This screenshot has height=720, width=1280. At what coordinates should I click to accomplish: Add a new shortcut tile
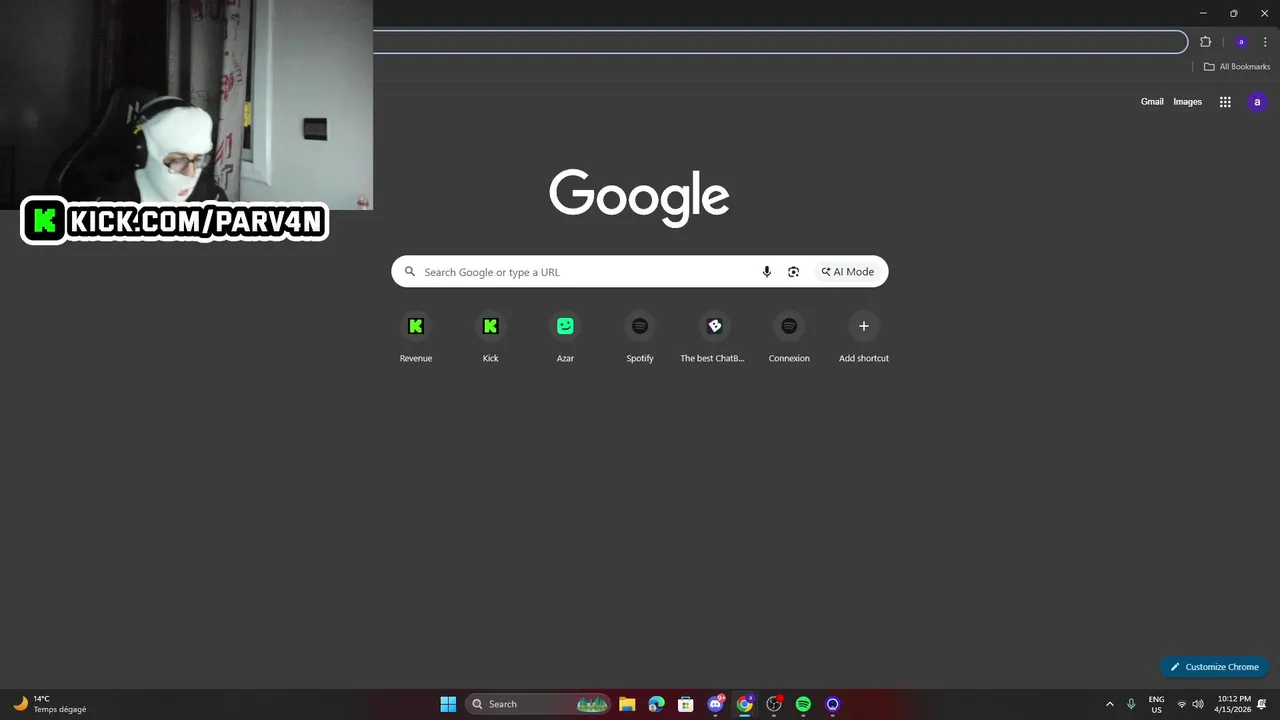coord(864,336)
